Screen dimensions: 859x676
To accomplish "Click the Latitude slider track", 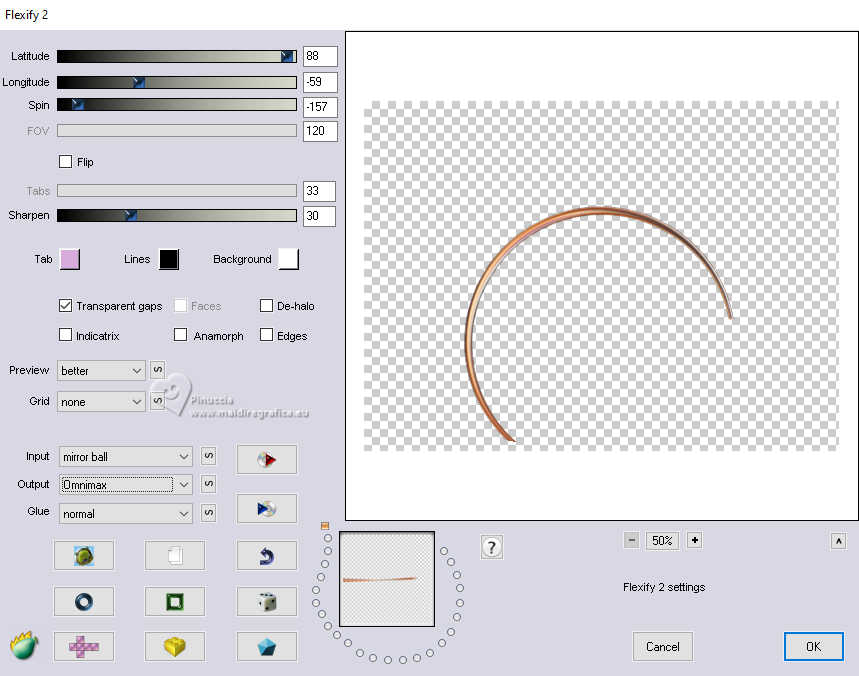I will click(x=177, y=56).
